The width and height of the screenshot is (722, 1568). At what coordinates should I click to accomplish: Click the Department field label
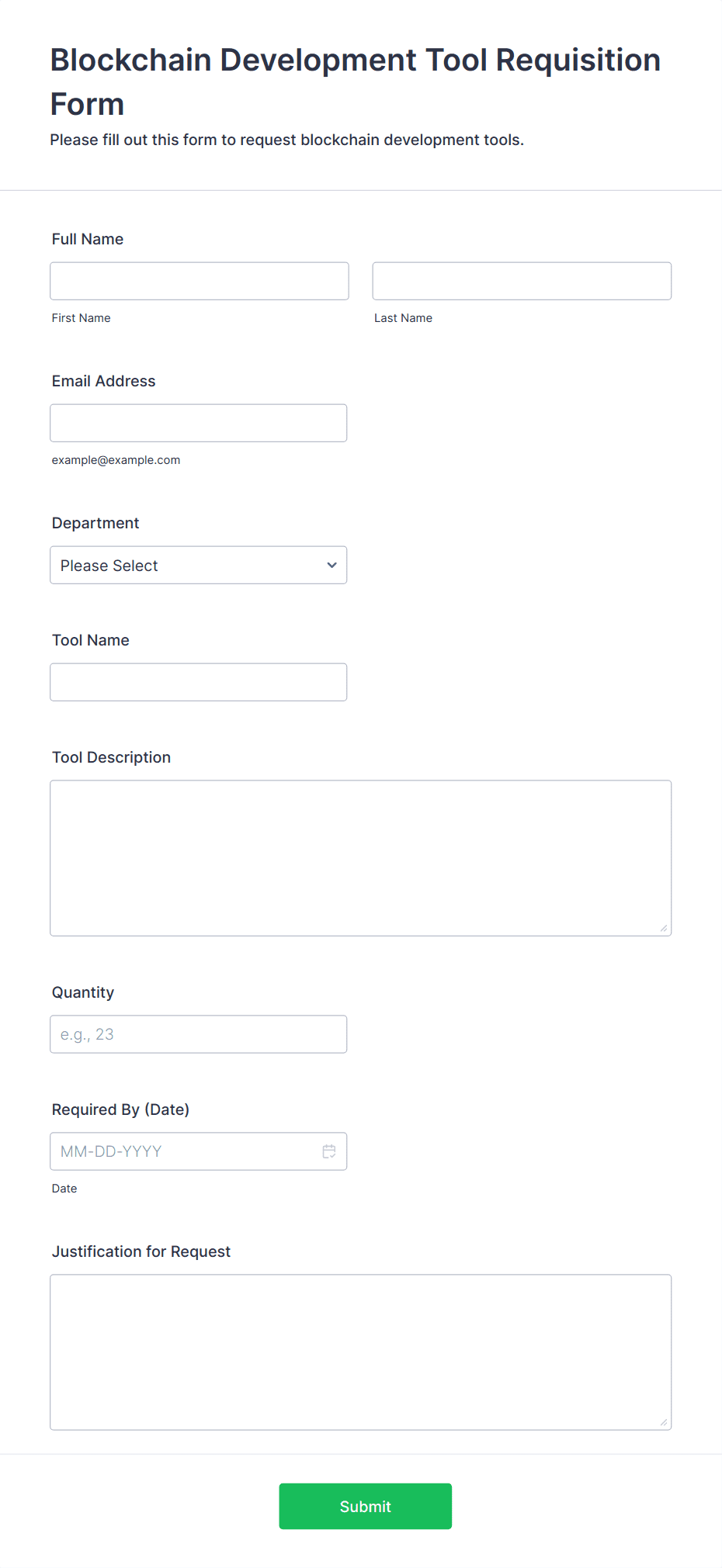pyautogui.click(x=95, y=523)
